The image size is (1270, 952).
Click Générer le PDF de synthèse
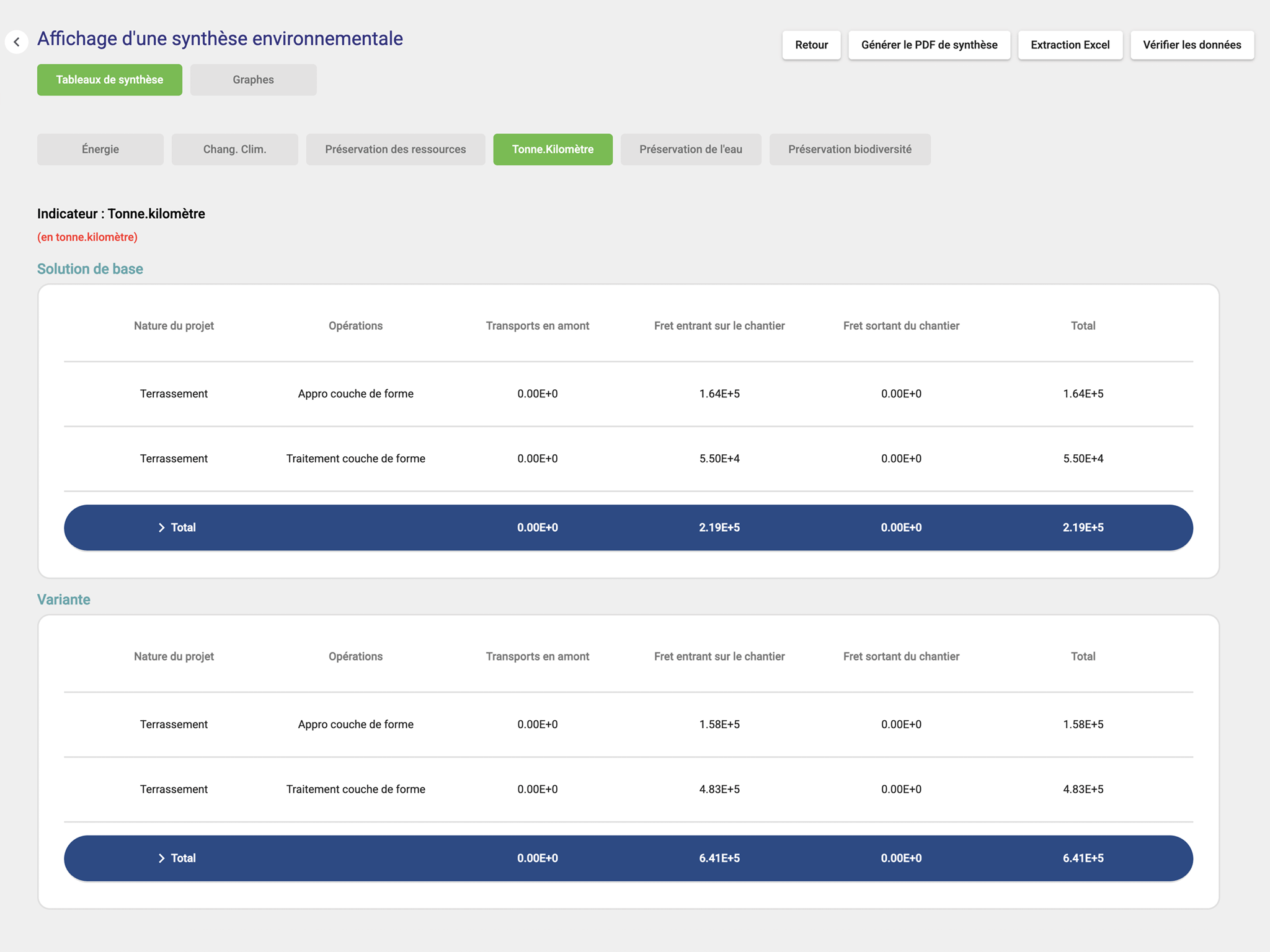(x=929, y=45)
